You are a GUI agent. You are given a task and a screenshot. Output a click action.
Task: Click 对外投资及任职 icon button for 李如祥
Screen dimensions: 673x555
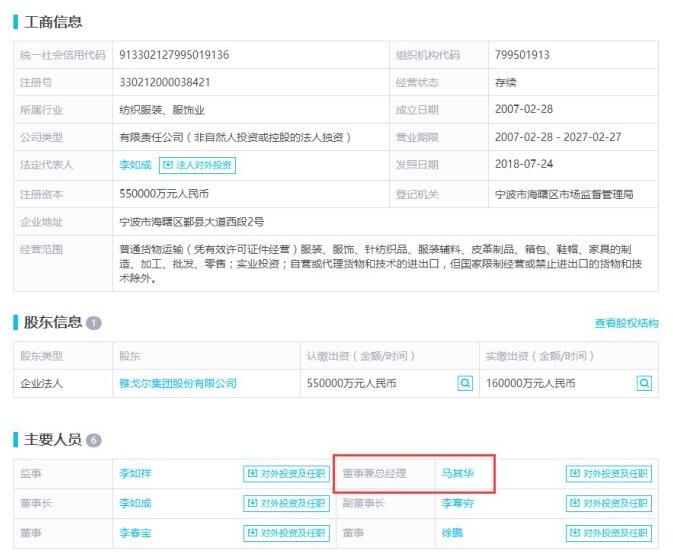click(x=285, y=473)
